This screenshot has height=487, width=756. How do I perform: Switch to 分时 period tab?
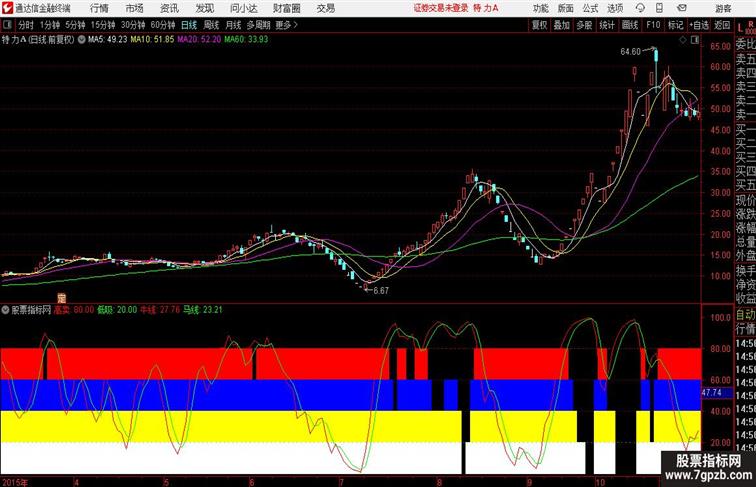click(26, 25)
